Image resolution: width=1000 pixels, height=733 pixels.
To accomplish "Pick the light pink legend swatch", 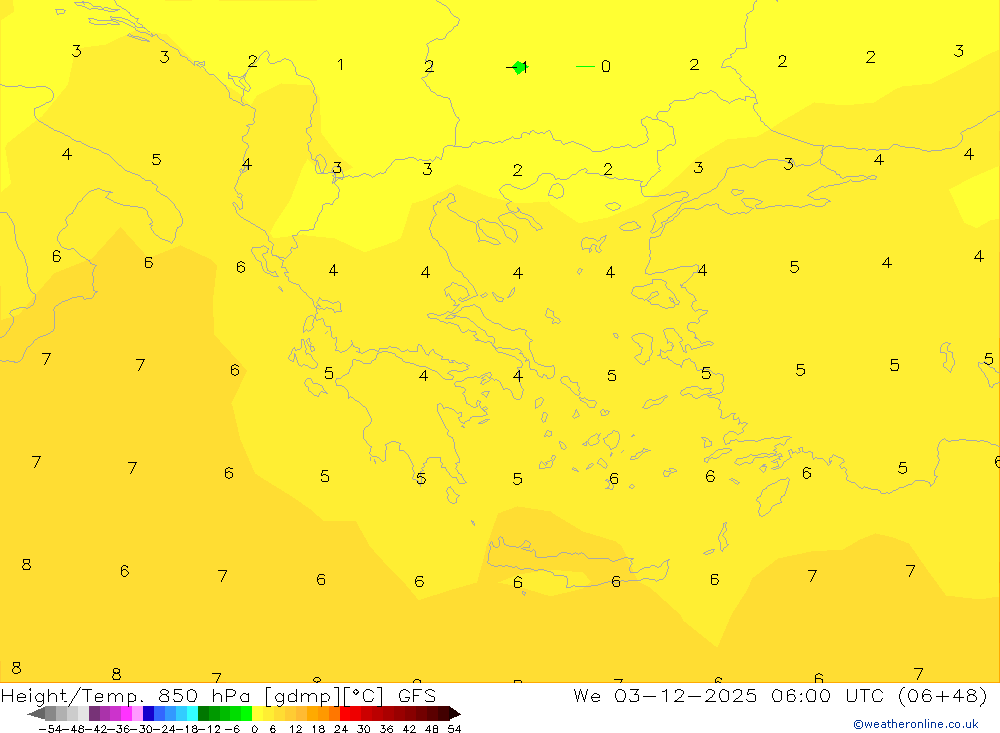I will click(x=138, y=713).
